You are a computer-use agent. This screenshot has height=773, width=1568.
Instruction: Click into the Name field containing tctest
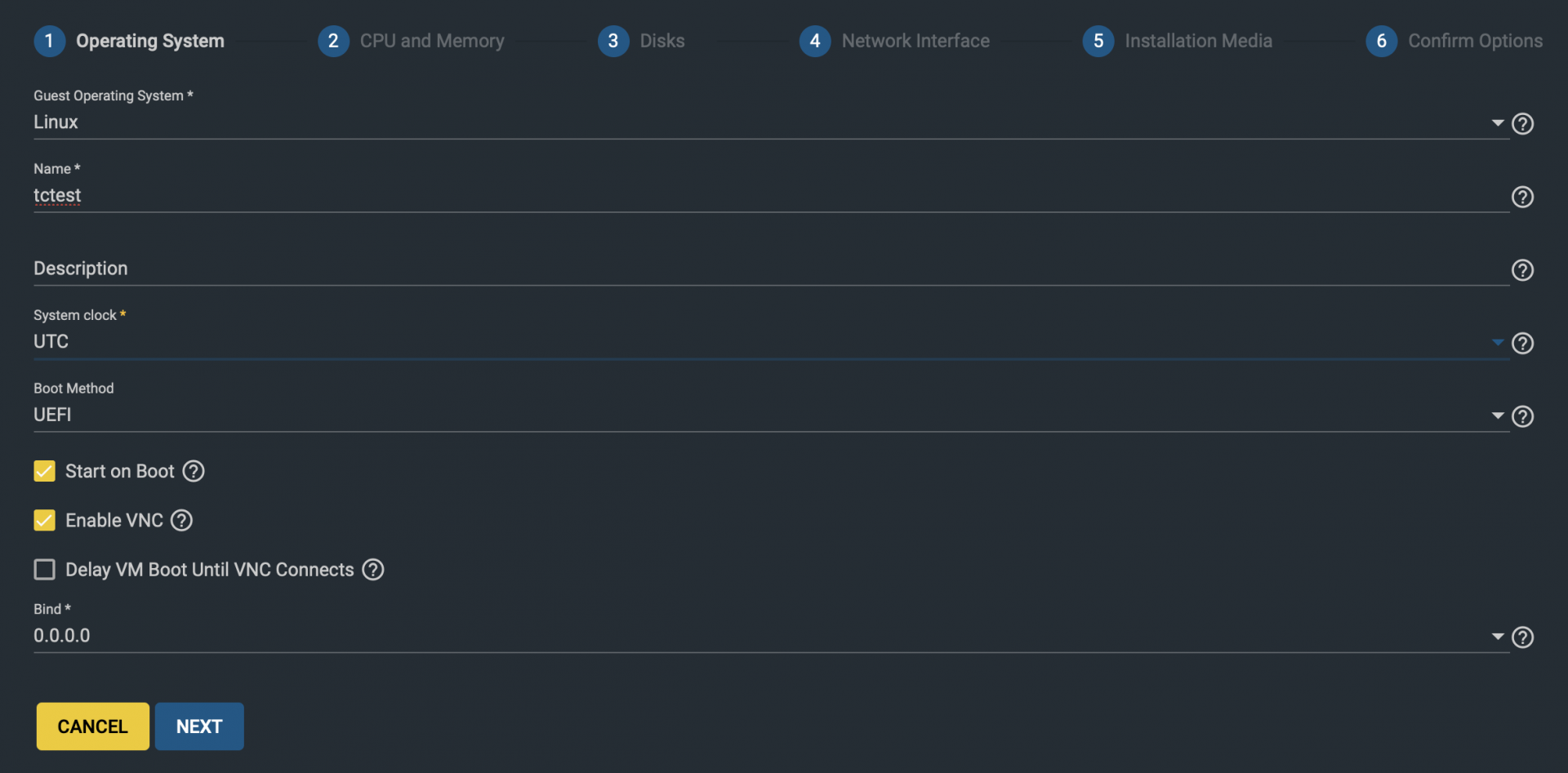(x=771, y=196)
